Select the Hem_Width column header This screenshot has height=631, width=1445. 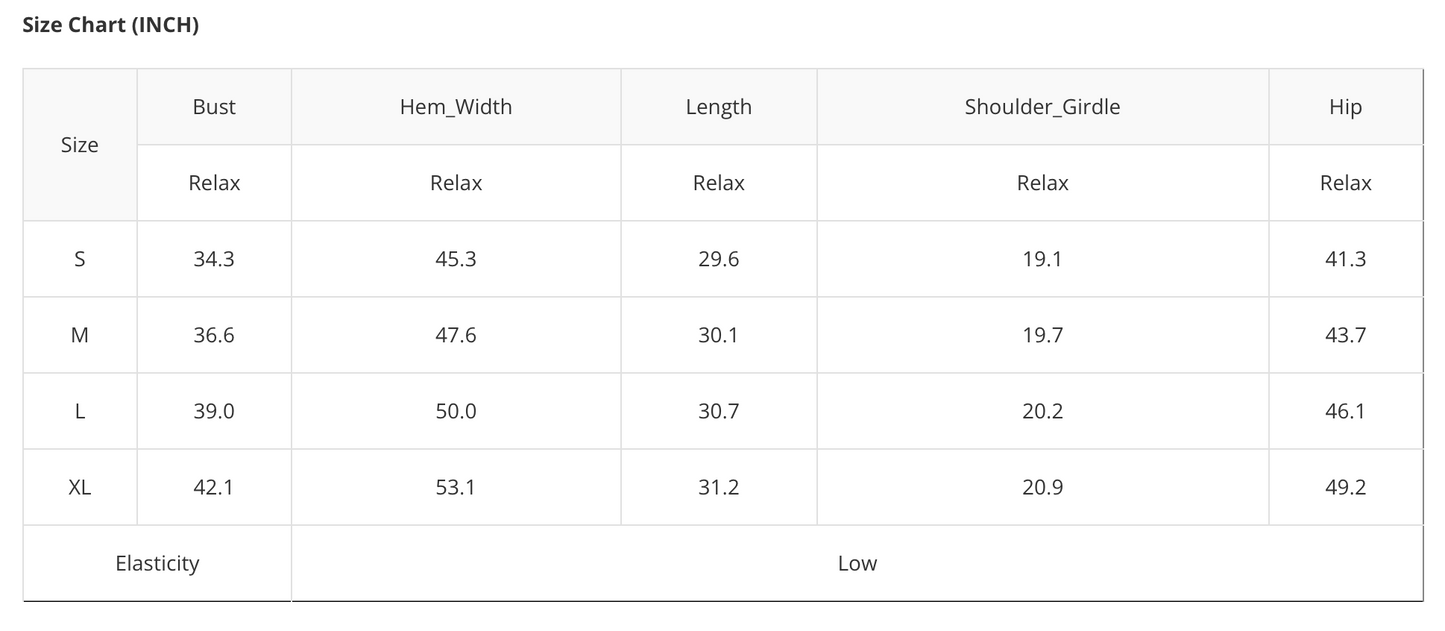(456, 107)
